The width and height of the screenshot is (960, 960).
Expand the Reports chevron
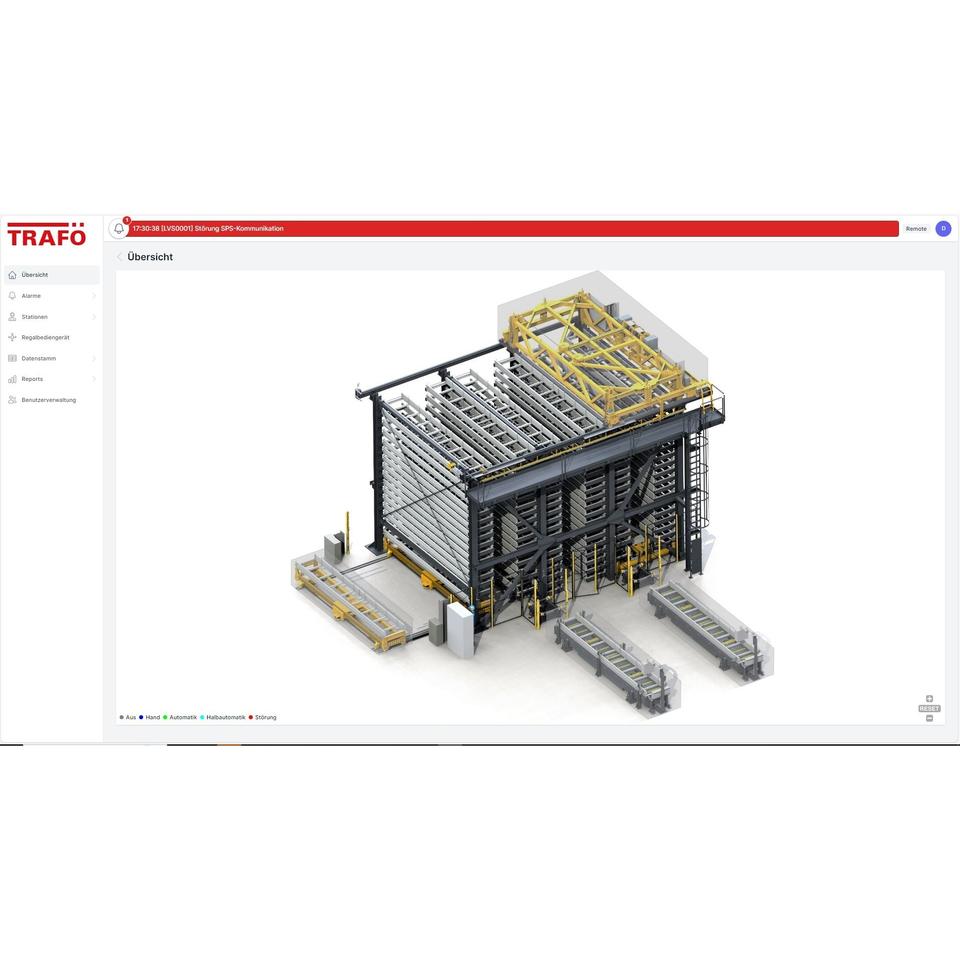point(94,379)
